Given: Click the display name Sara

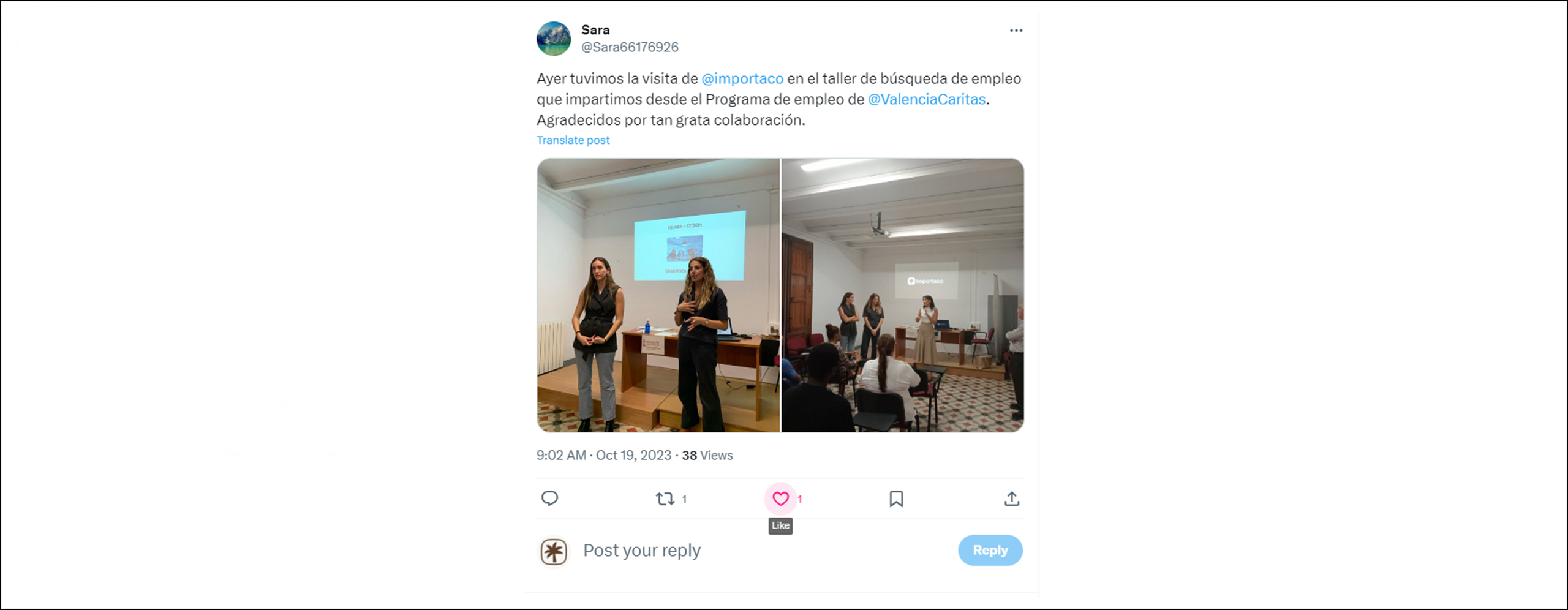Looking at the screenshot, I should point(595,30).
